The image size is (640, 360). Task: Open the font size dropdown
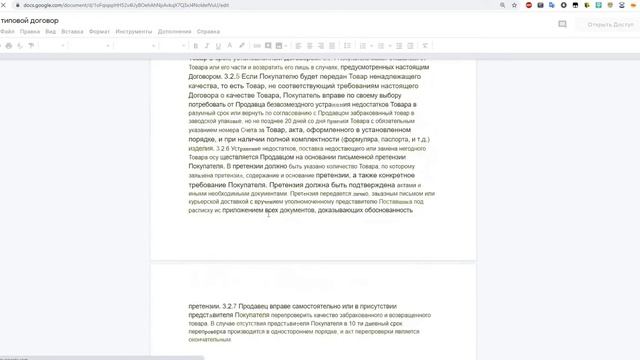coord(174,46)
